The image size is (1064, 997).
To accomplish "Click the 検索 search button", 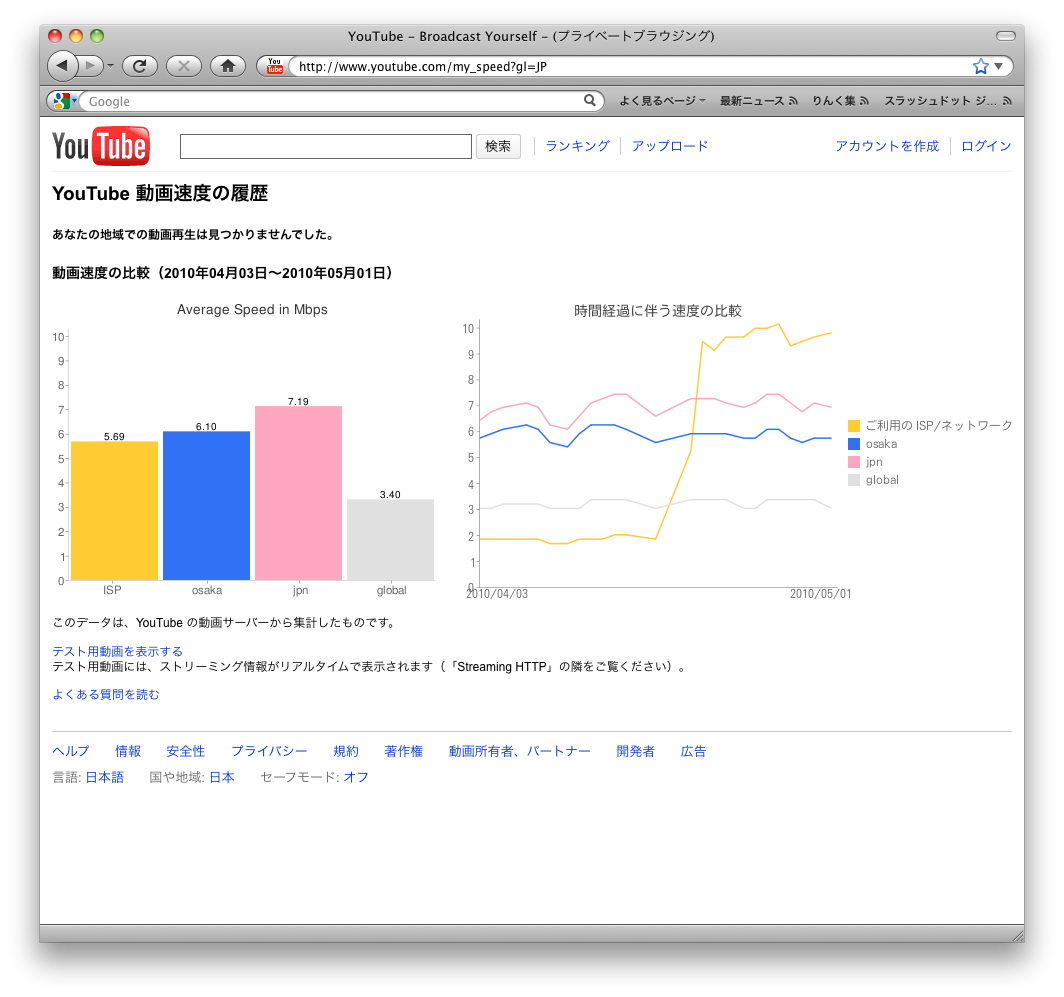I will click(x=498, y=147).
